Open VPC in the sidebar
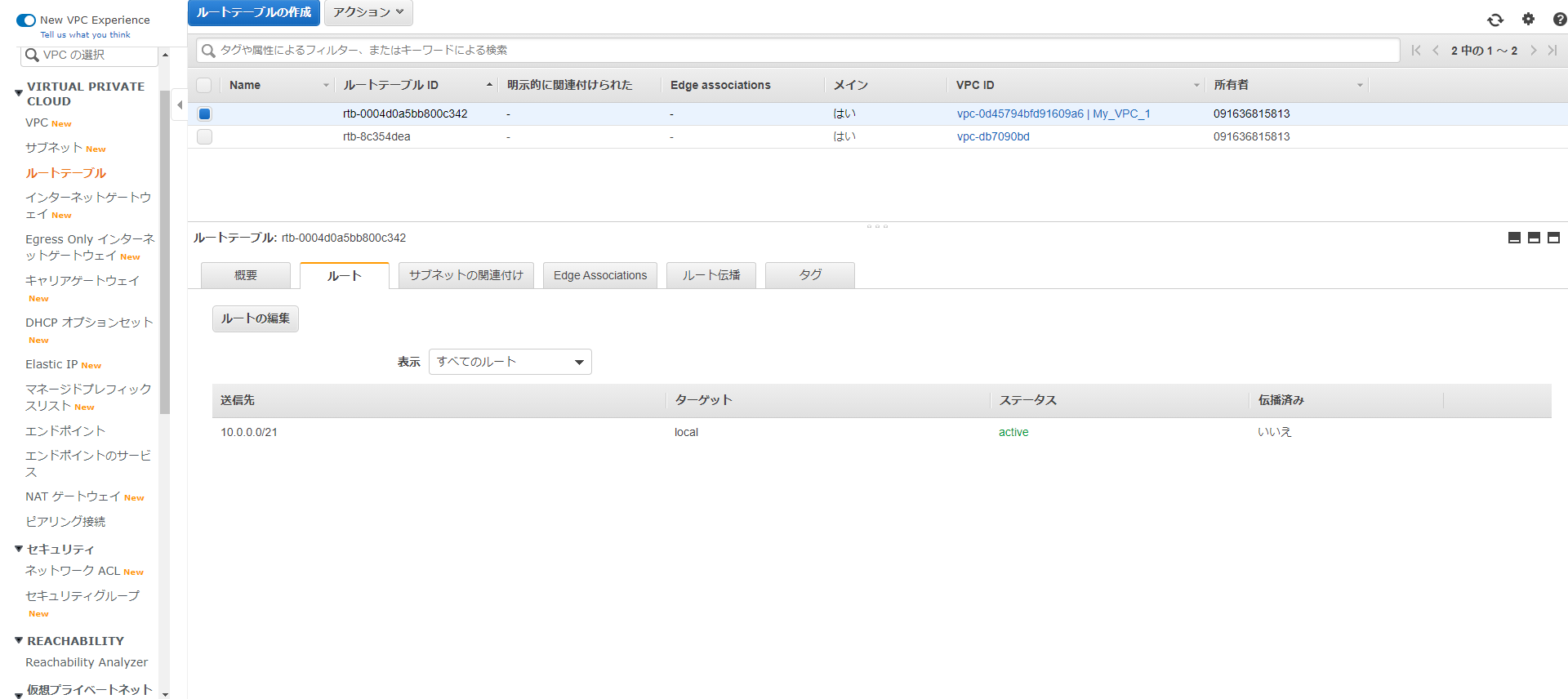1568x699 pixels. click(x=37, y=122)
